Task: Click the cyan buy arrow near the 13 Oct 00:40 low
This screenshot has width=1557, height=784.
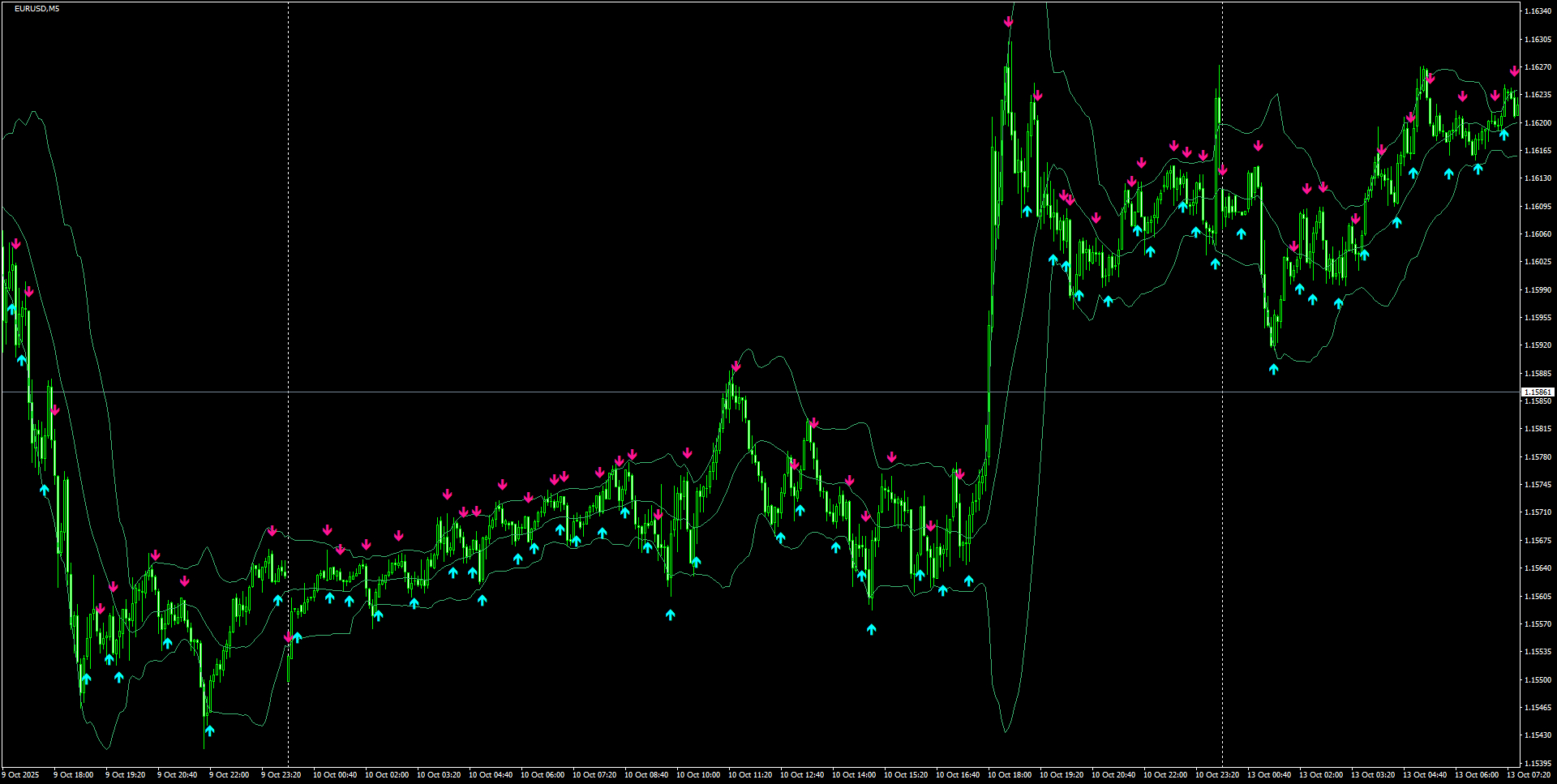Action: (x=1273, y=371)
